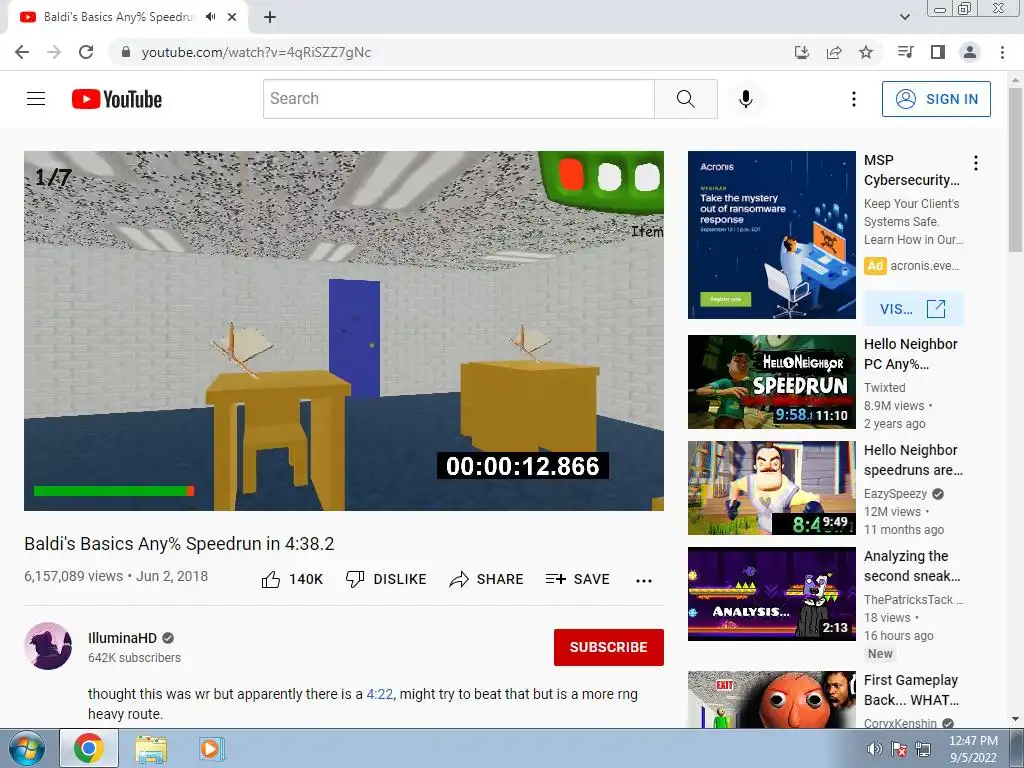This screenshot has width=1024, height=768.
Task: Click the SHARE button
Action: [487, 579]
